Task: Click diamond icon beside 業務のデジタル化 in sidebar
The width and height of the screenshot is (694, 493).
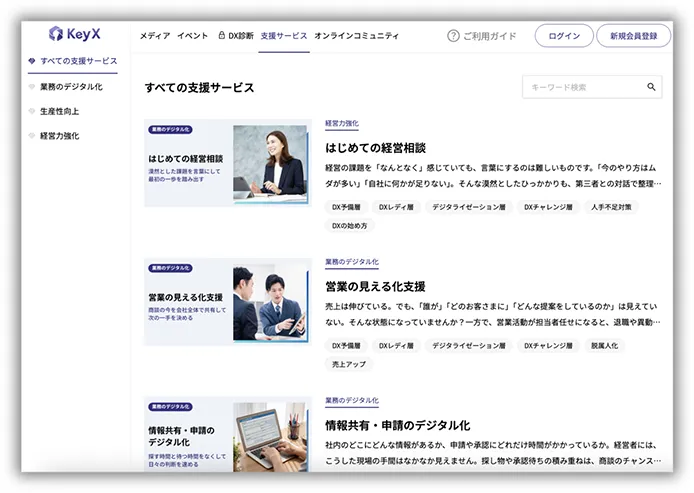Action: pos(32,87)
